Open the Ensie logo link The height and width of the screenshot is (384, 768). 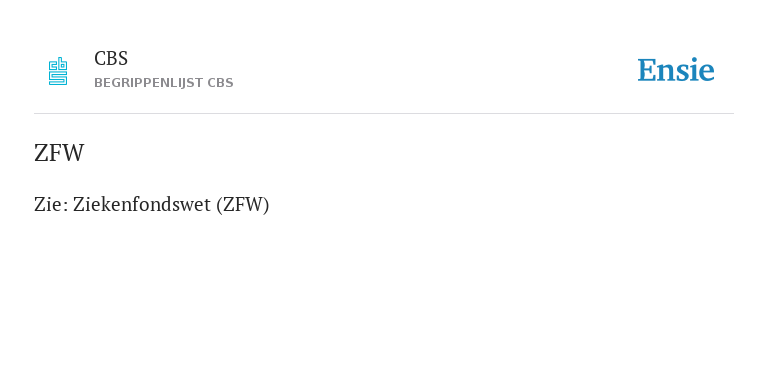tap(676, 70)
